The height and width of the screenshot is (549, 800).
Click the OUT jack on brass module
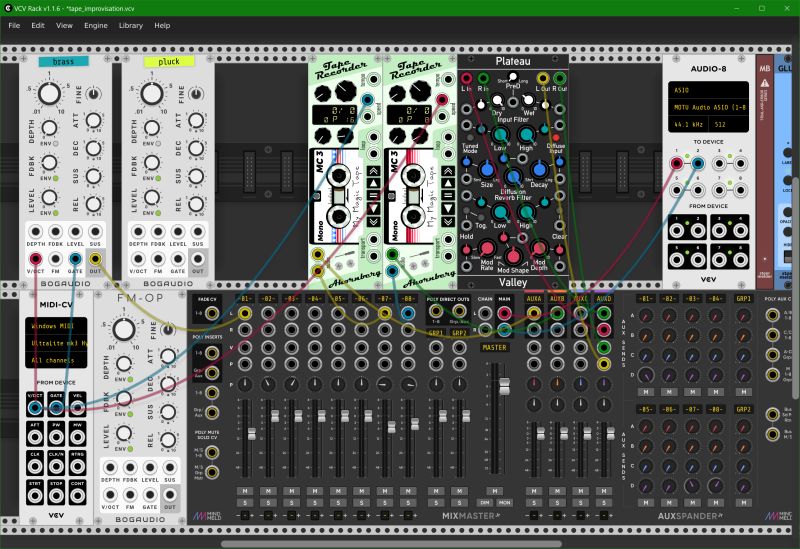(x=95, y=259)
